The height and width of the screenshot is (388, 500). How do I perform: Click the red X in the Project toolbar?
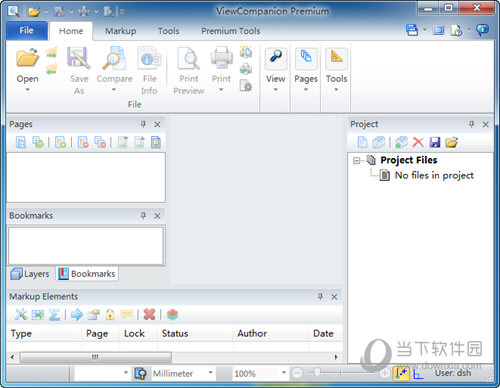point(418,142)
